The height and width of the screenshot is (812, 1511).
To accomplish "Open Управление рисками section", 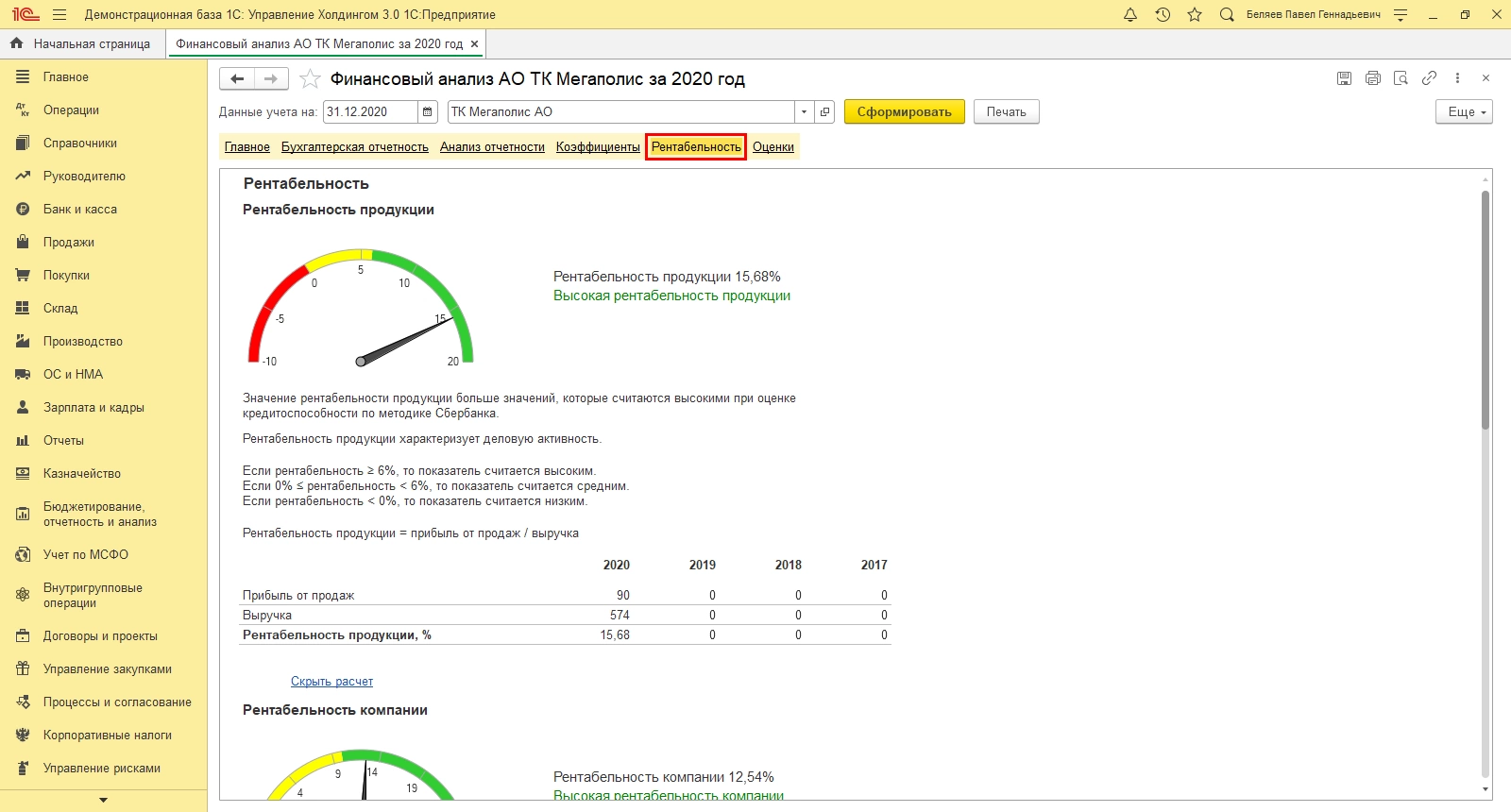I will point(104,769).
